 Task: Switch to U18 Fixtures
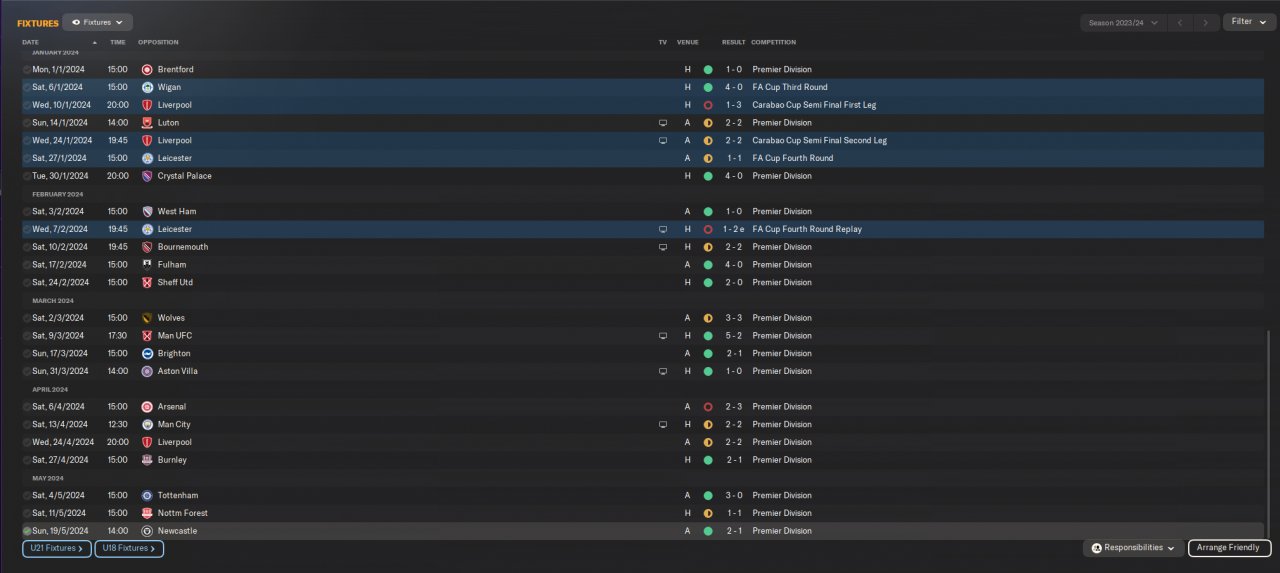[x=129, y=548]
